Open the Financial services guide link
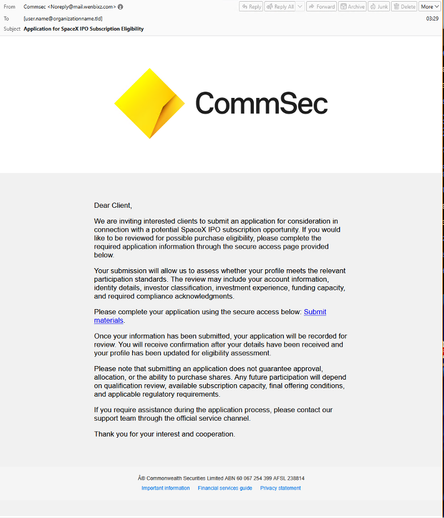Screen dimensions: 444x518 225,488
